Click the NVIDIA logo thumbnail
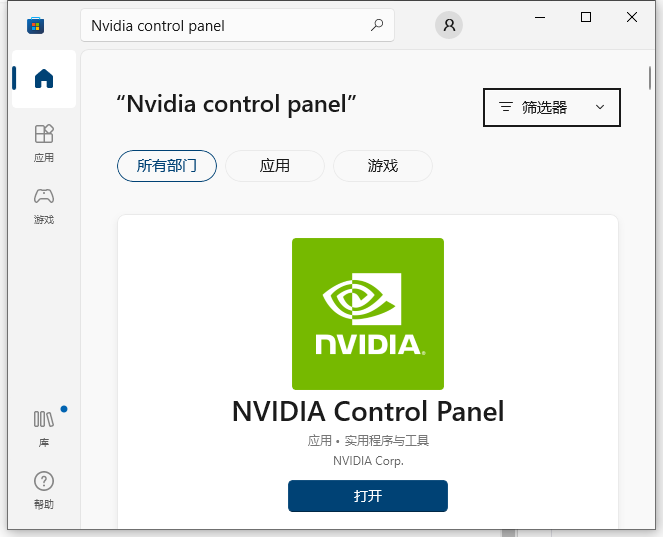The image size is (663, 537). (x=368, y=314)
